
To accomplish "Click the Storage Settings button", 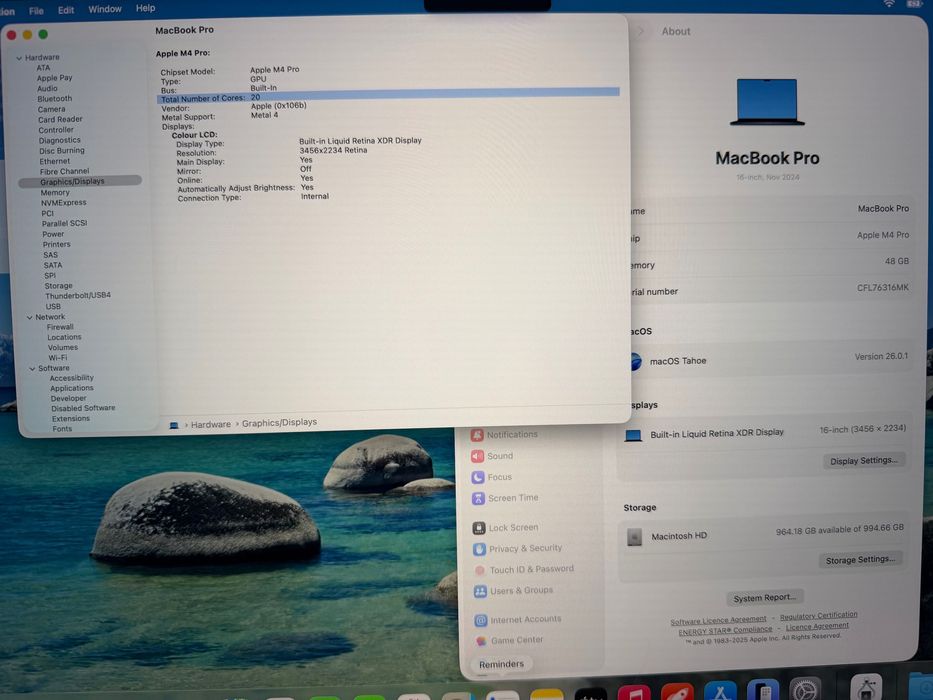I will [860, 560].
